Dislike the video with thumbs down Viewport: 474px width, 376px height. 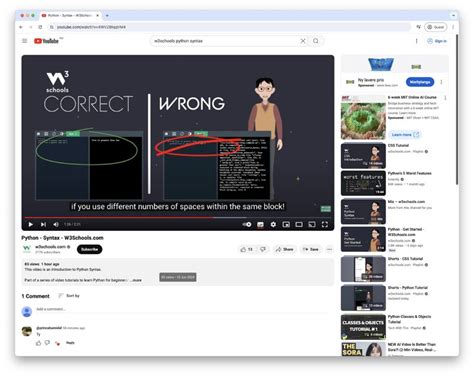[x=263, y=249]
